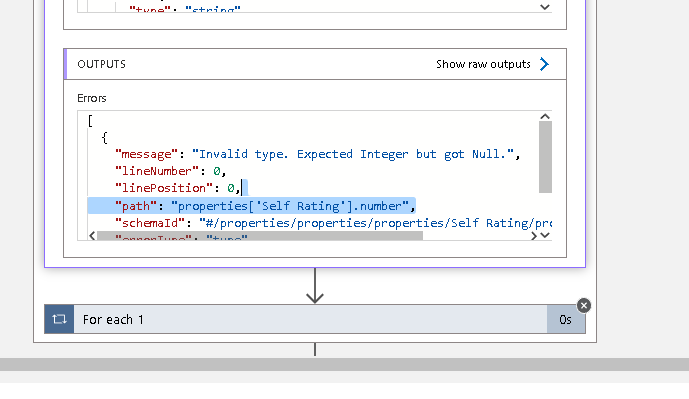Expand the For each 1 action

pyautogui.click(x=315, y=319)
